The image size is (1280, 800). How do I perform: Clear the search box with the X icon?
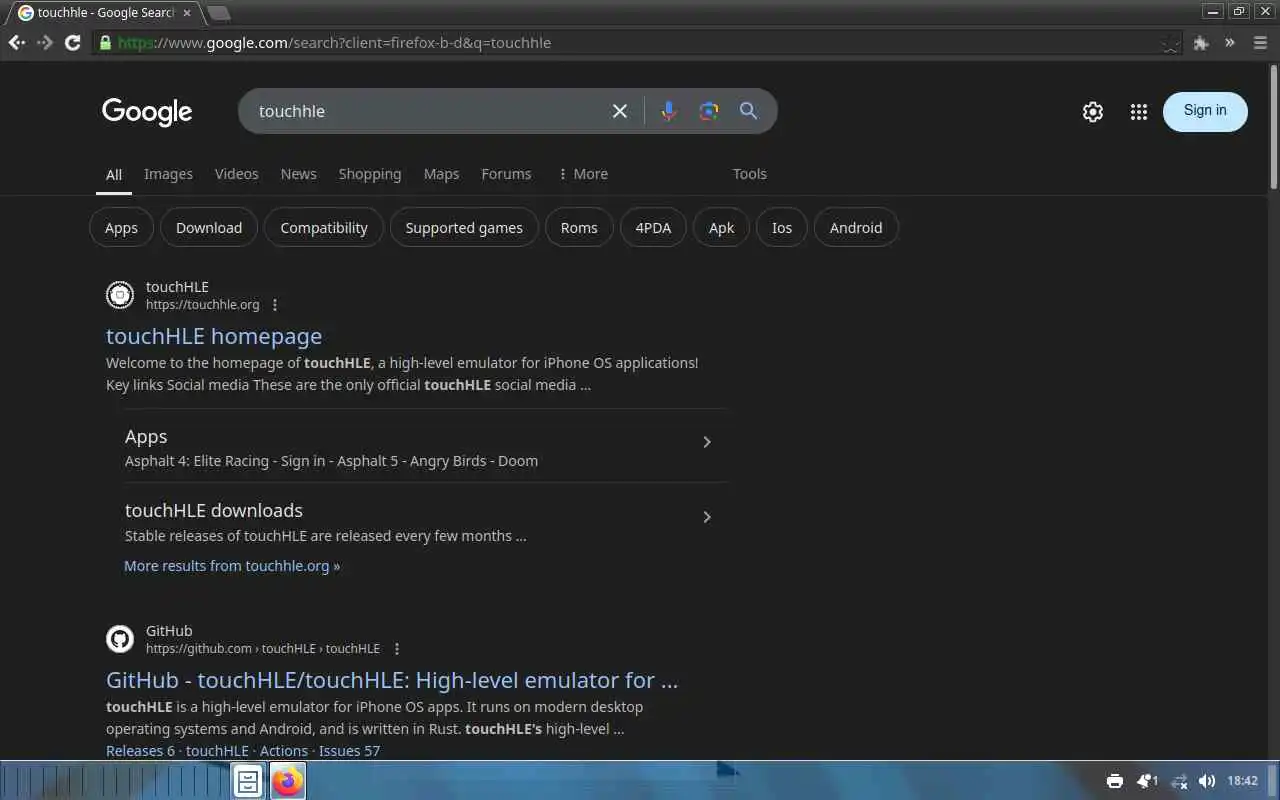tap(620, 111)
